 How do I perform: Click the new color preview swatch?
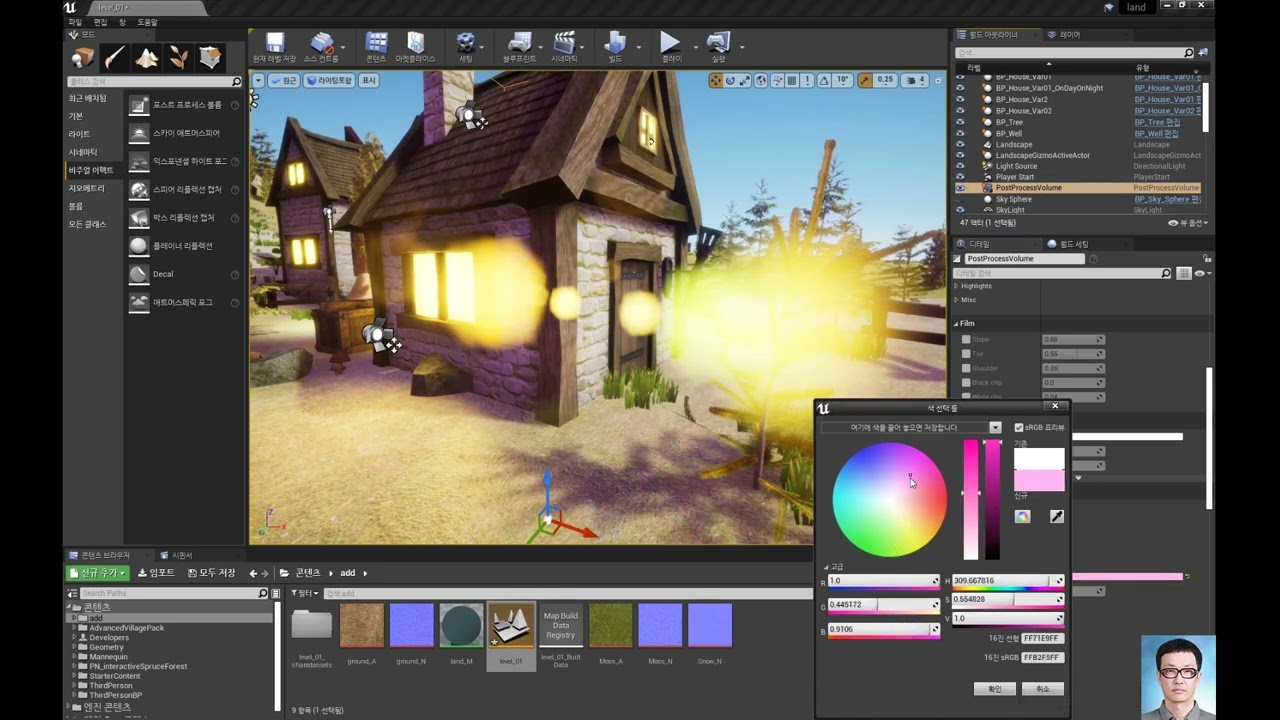[x=1039, y=481]
